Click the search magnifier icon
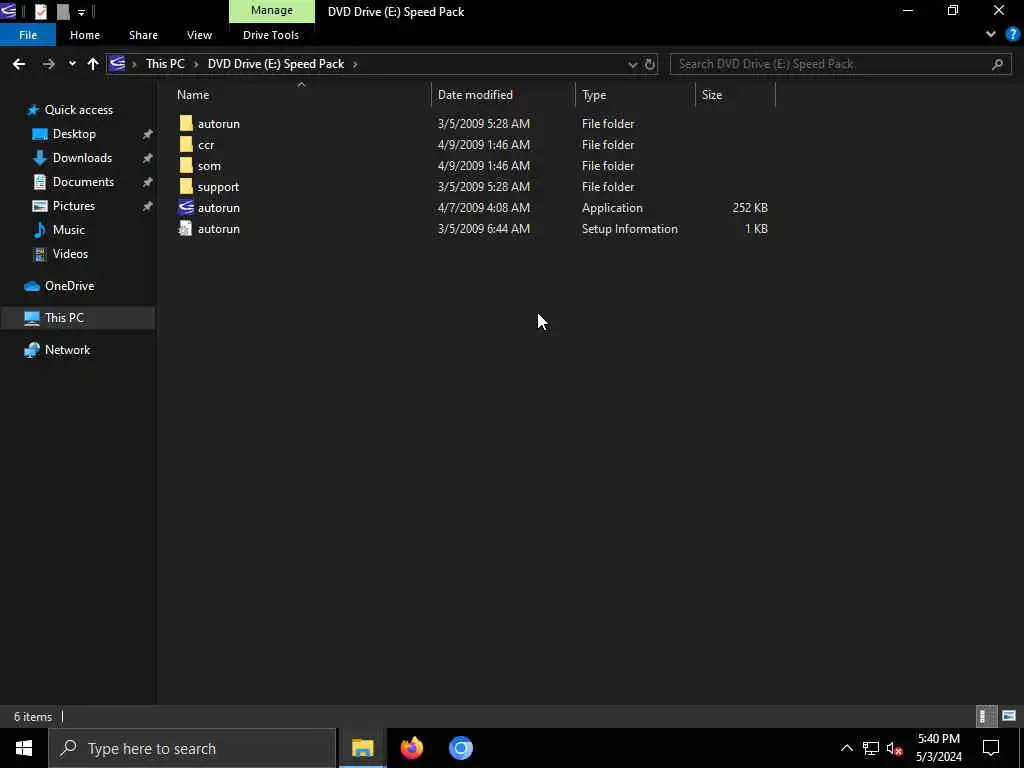 click(x=997, y=64)
